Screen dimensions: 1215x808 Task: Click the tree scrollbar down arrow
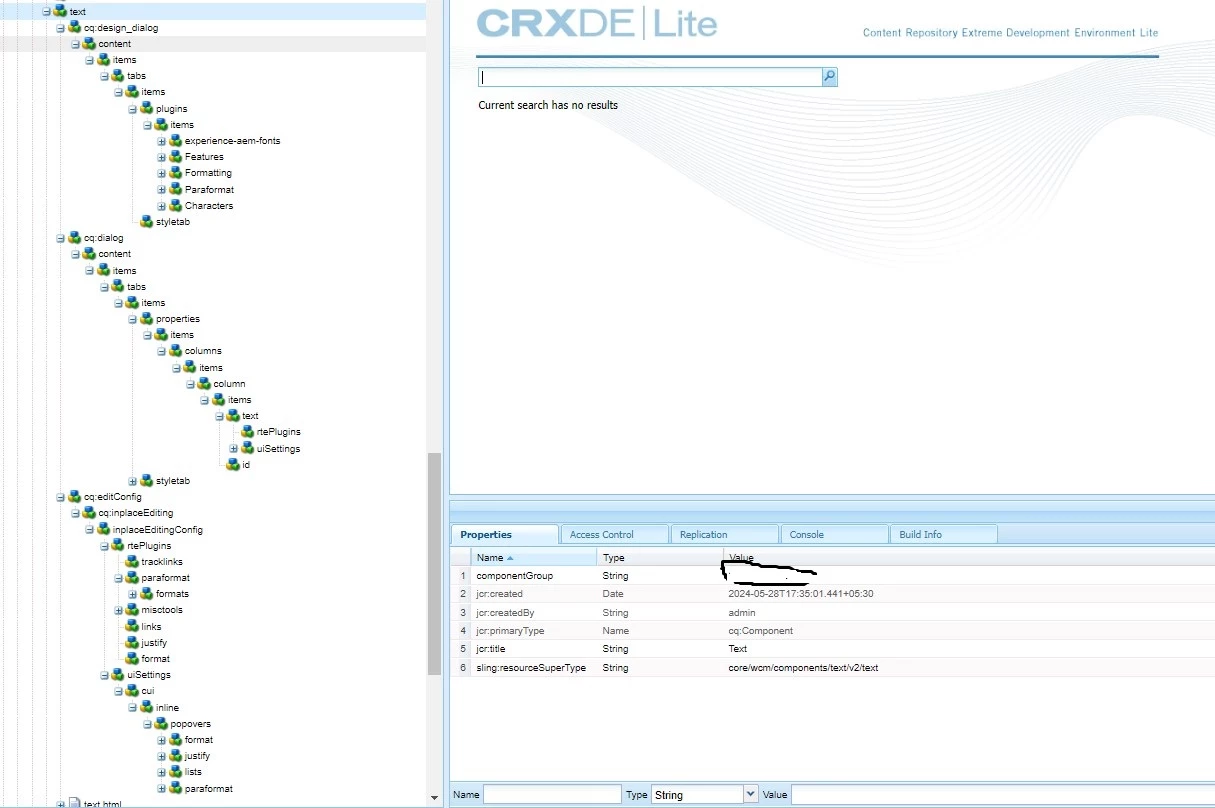(x=434, y=798)
